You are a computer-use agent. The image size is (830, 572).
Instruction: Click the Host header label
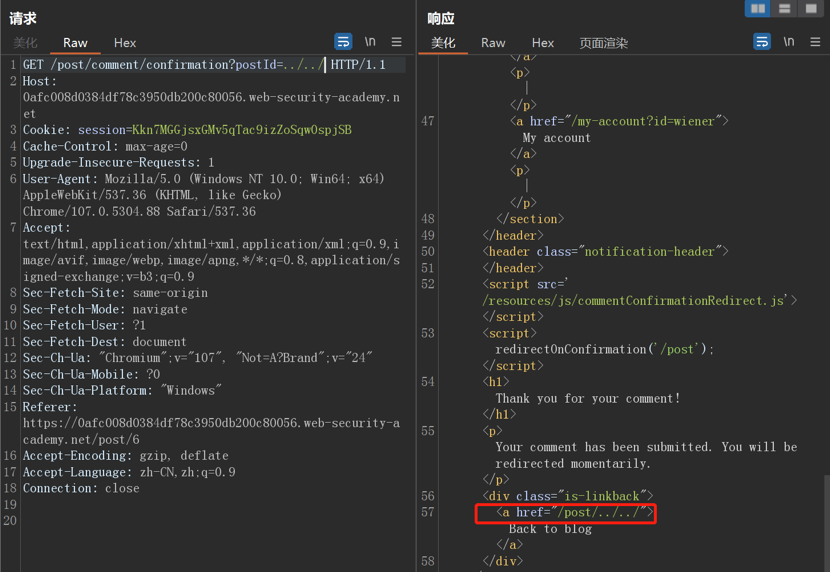(x=39, y=81)
